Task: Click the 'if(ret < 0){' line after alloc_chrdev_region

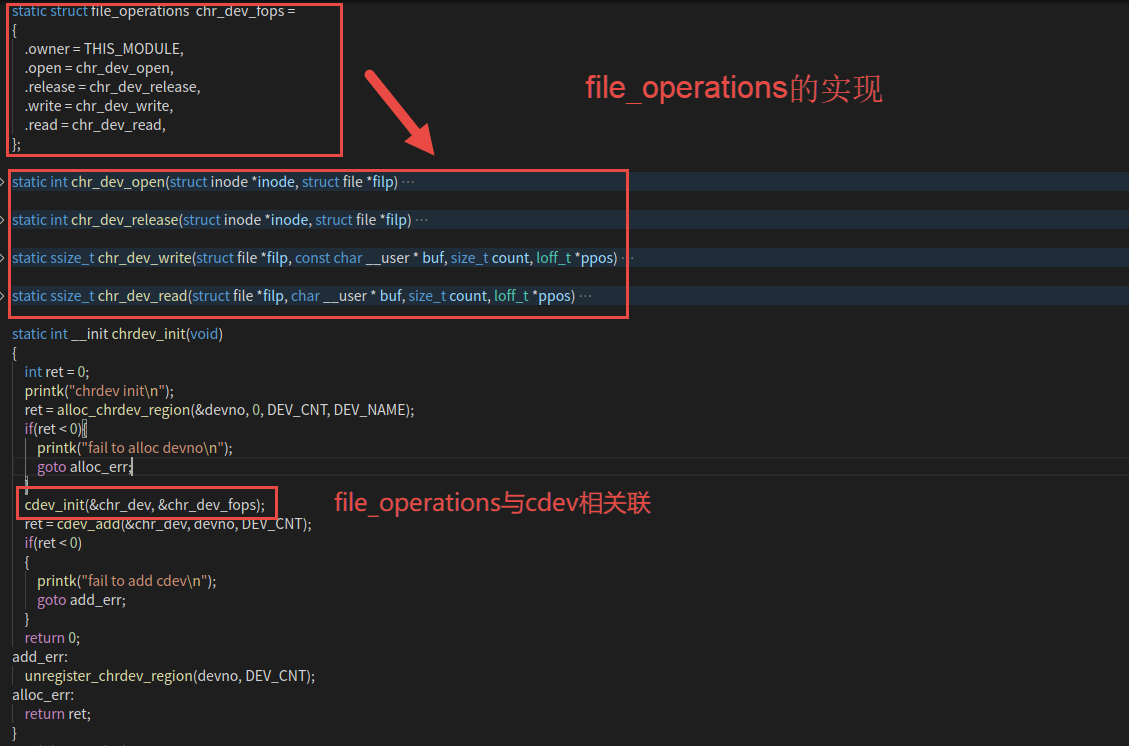Action: (55, 429)
